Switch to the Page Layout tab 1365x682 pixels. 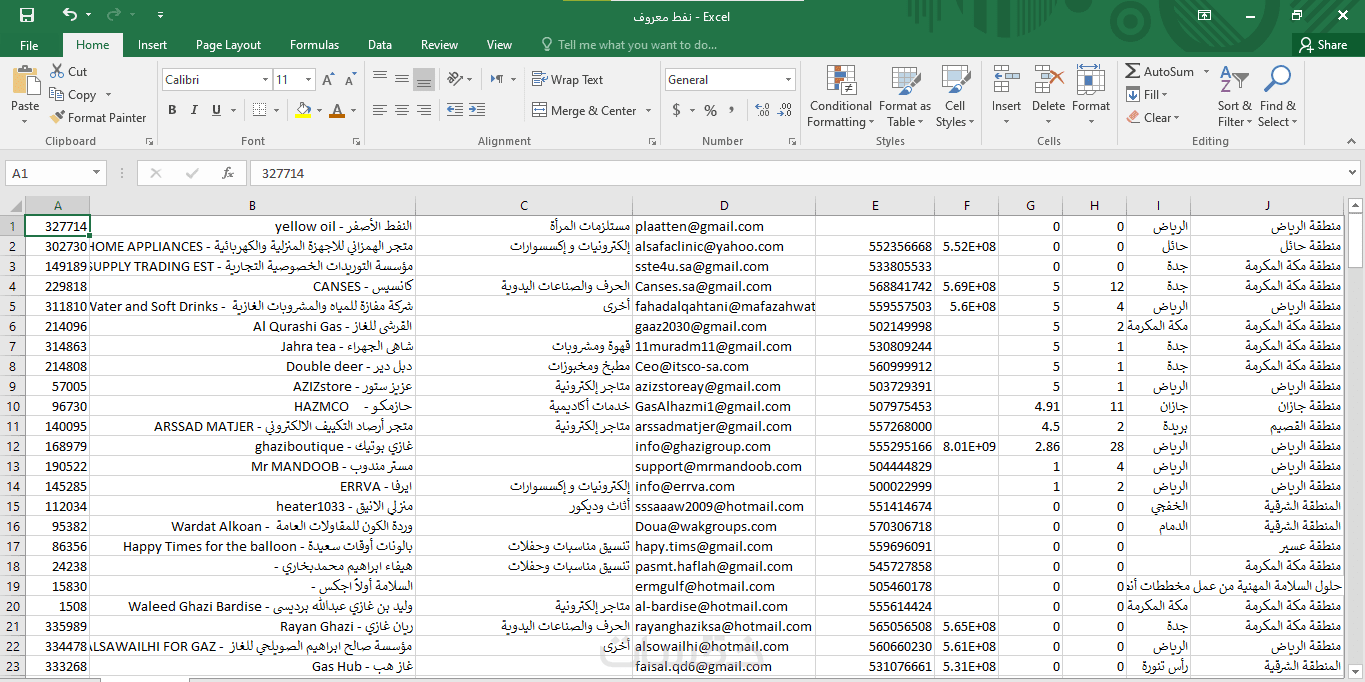point(228,45)
